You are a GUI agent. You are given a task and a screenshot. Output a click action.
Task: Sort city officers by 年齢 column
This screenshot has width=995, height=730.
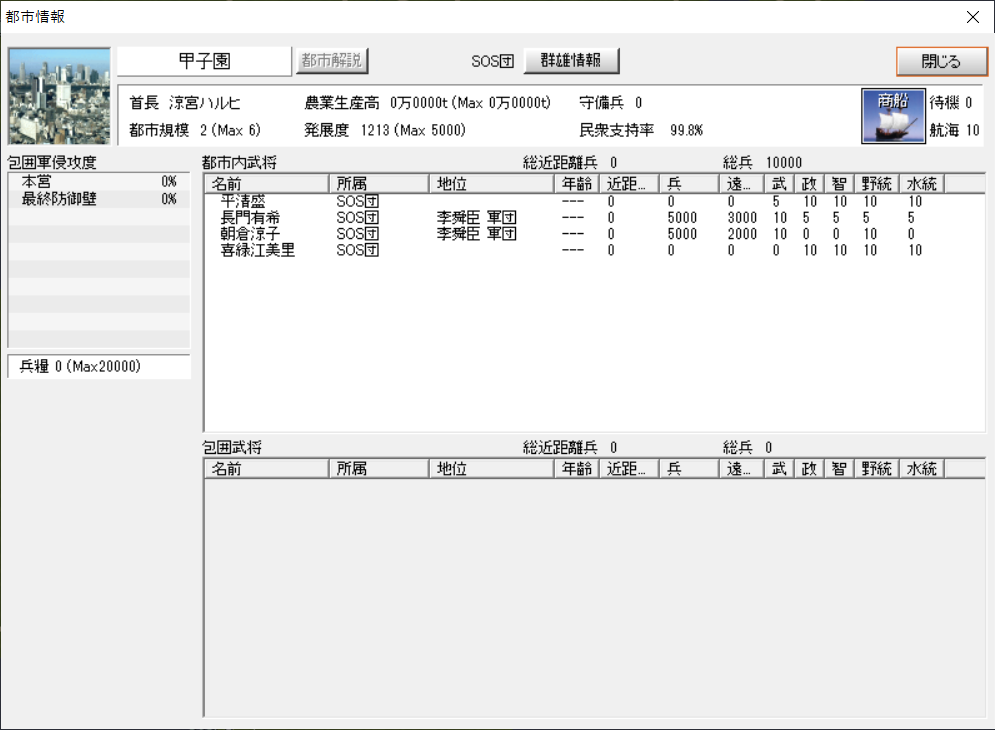tap(576, 183)
